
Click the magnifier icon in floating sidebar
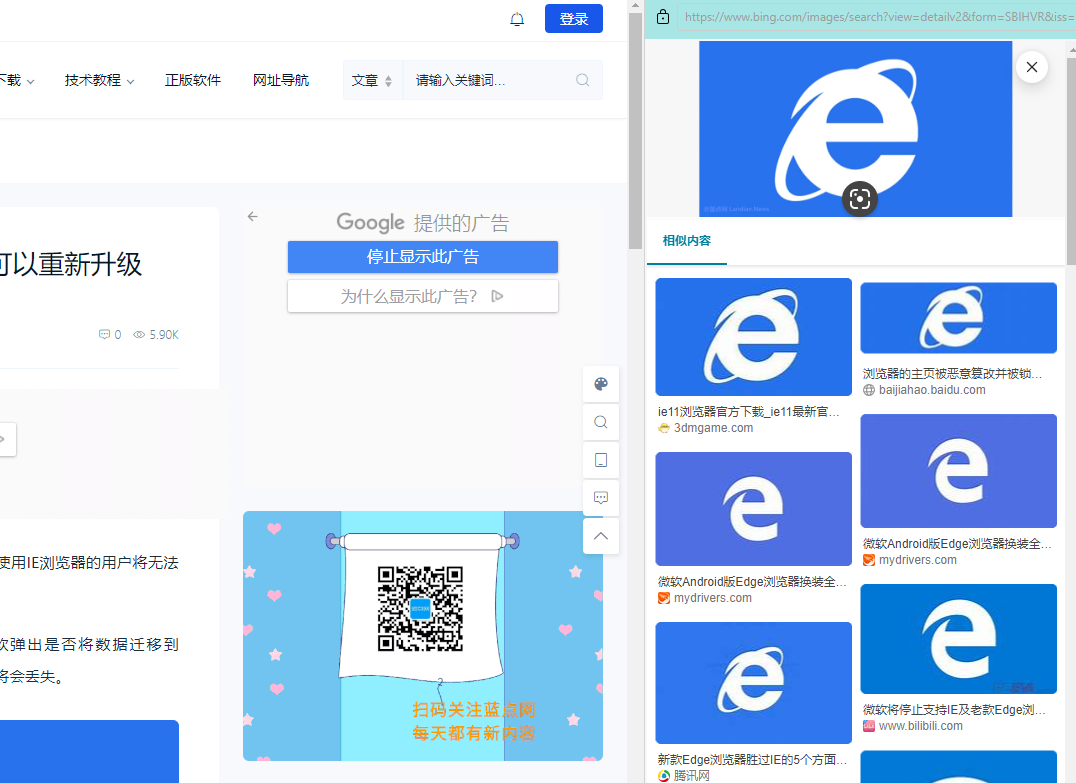tap(601, 422)
